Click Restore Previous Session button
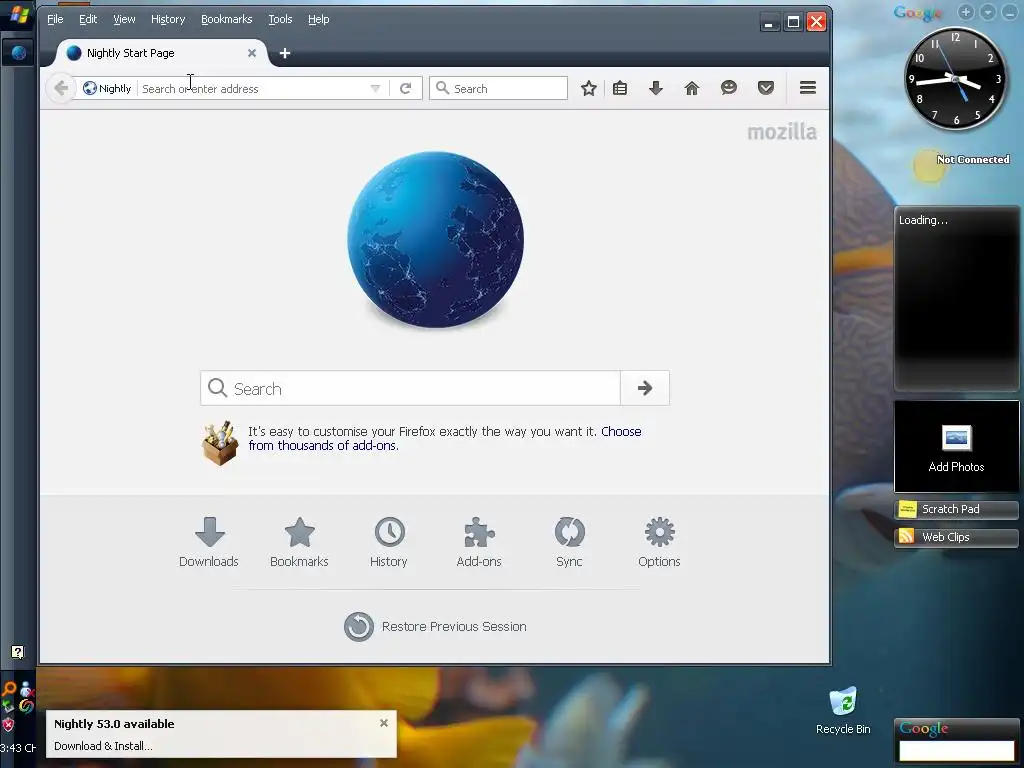The height and width of the screenshot is (768, 1024). [x=436, y=626]
